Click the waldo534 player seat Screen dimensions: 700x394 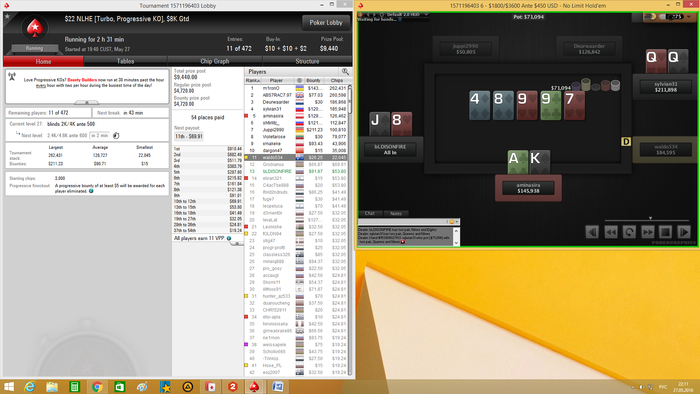coord(666,149)
